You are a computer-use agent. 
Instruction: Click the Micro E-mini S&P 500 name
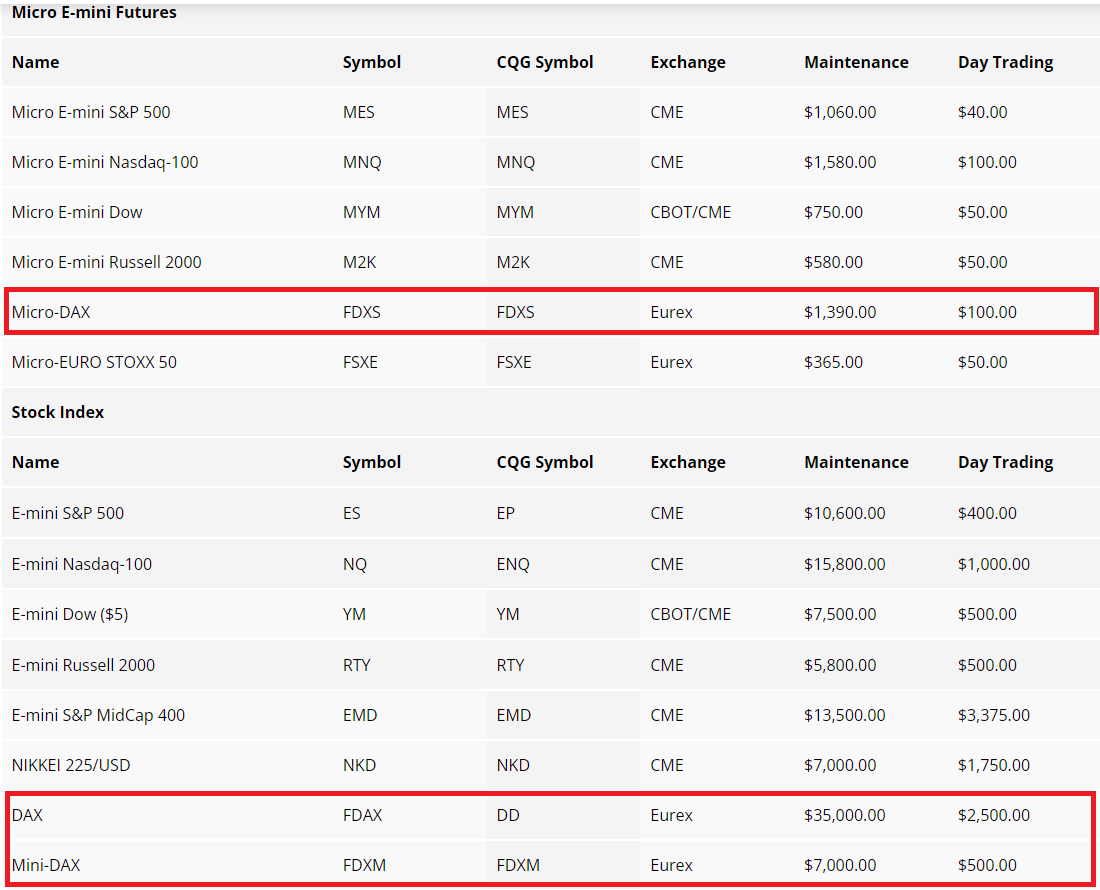point(91,112)
